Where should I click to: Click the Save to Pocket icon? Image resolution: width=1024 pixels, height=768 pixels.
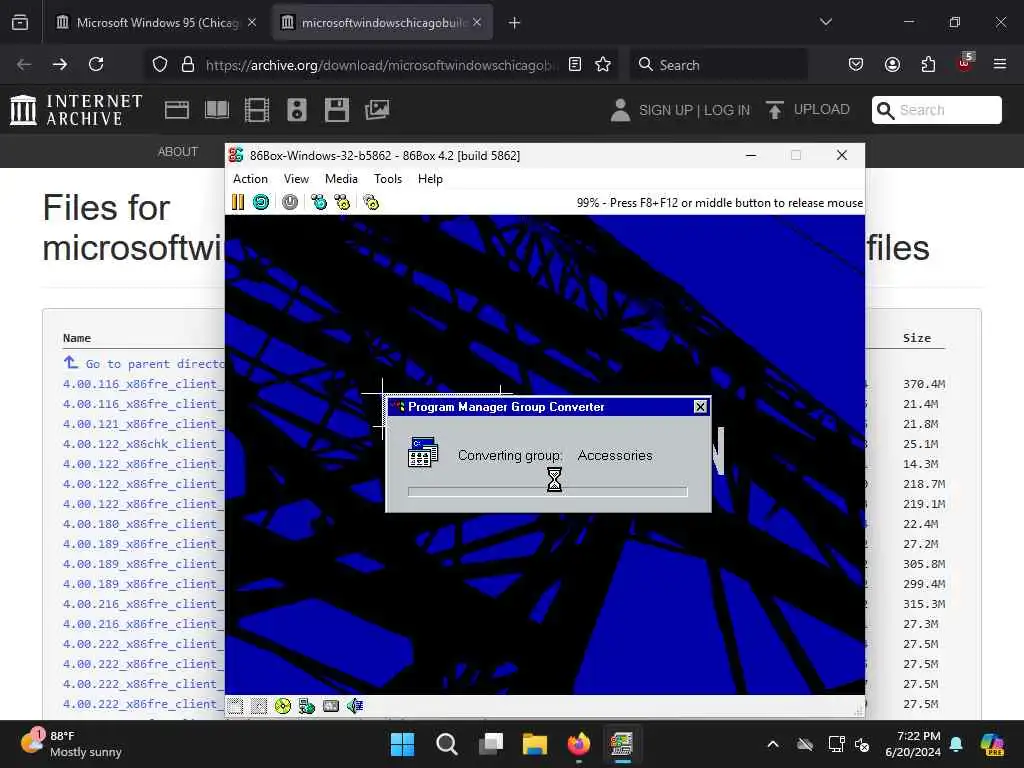pos(856,64)
